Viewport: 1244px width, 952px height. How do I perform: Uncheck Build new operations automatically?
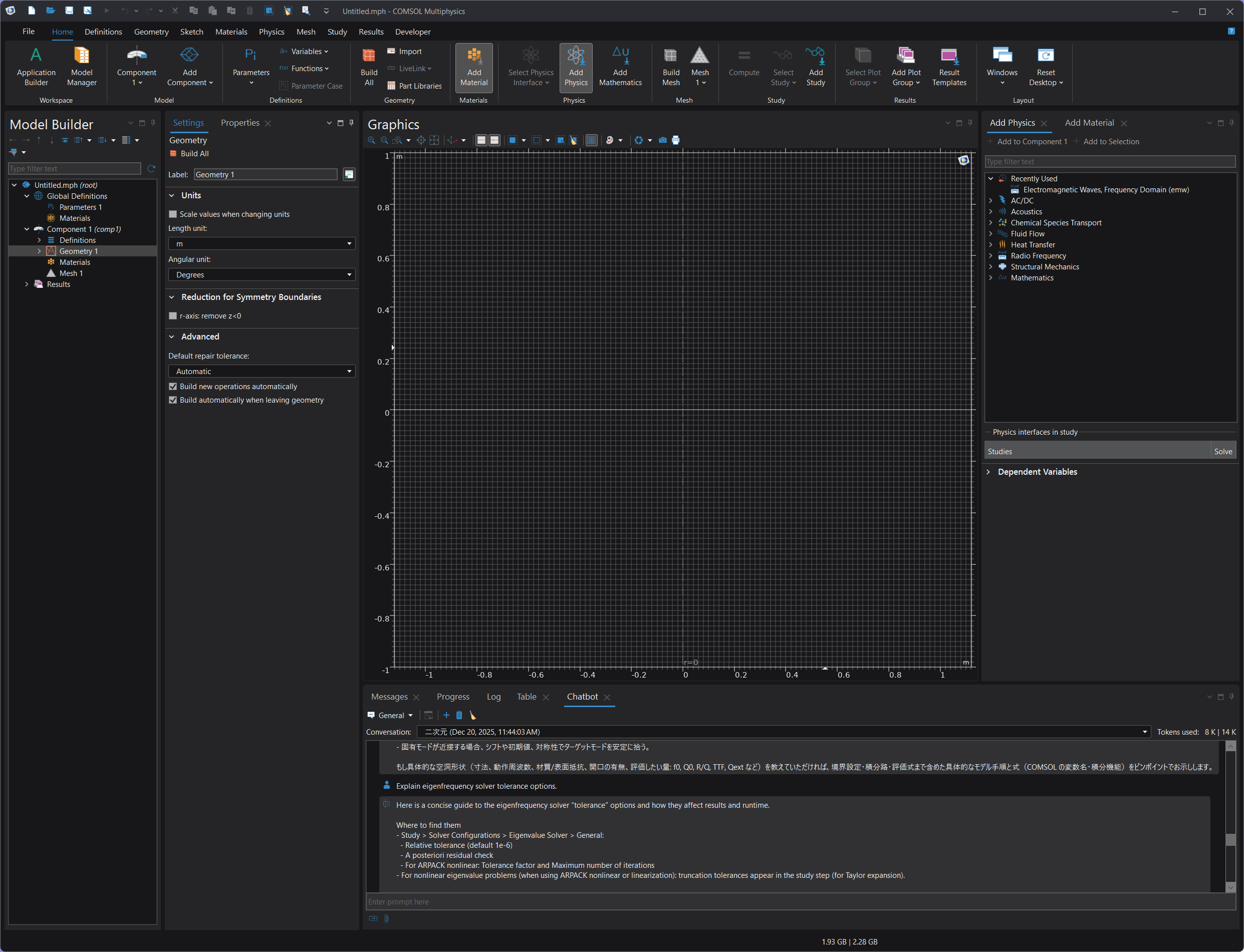173,387
